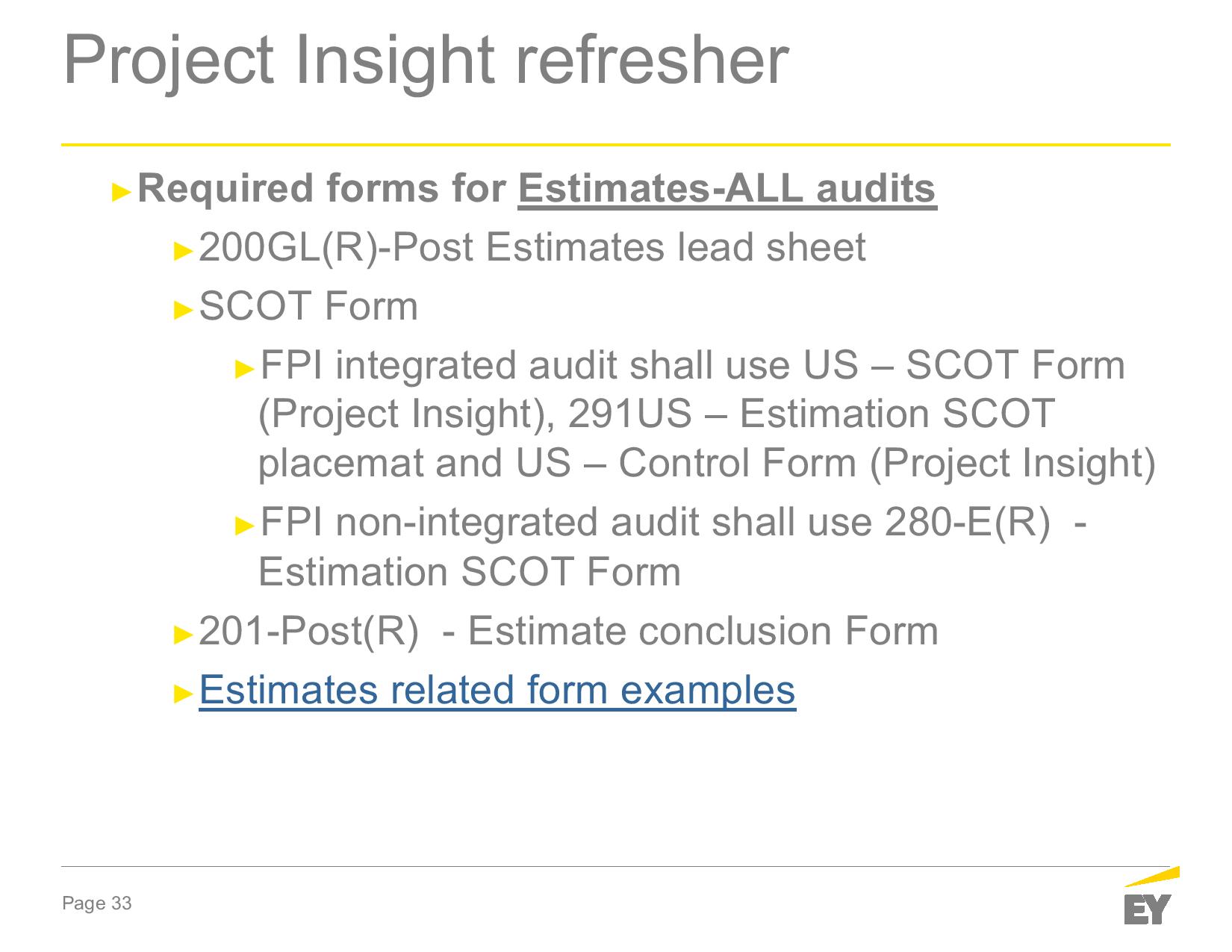The width and height of the screenshot is (1232, 952).
Task: Click the arrow bullet before Estimates related link
Action: pos(184,694)
